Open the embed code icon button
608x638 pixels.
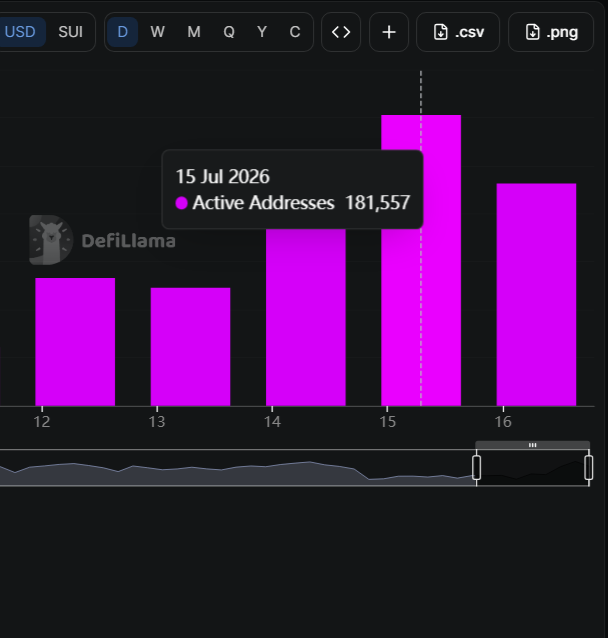click(341, 32)
